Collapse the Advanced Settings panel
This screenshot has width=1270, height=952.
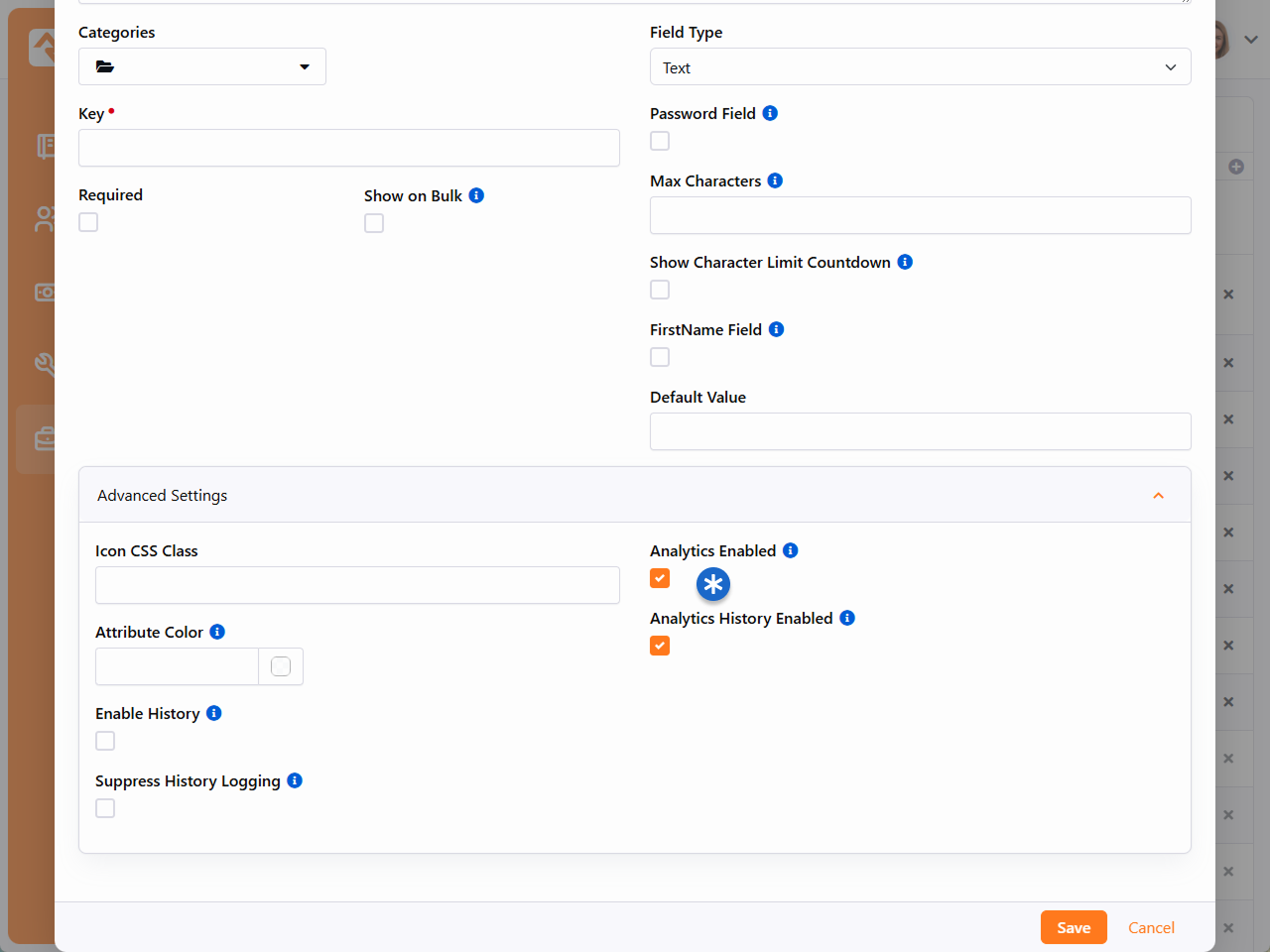[1158, 495]
